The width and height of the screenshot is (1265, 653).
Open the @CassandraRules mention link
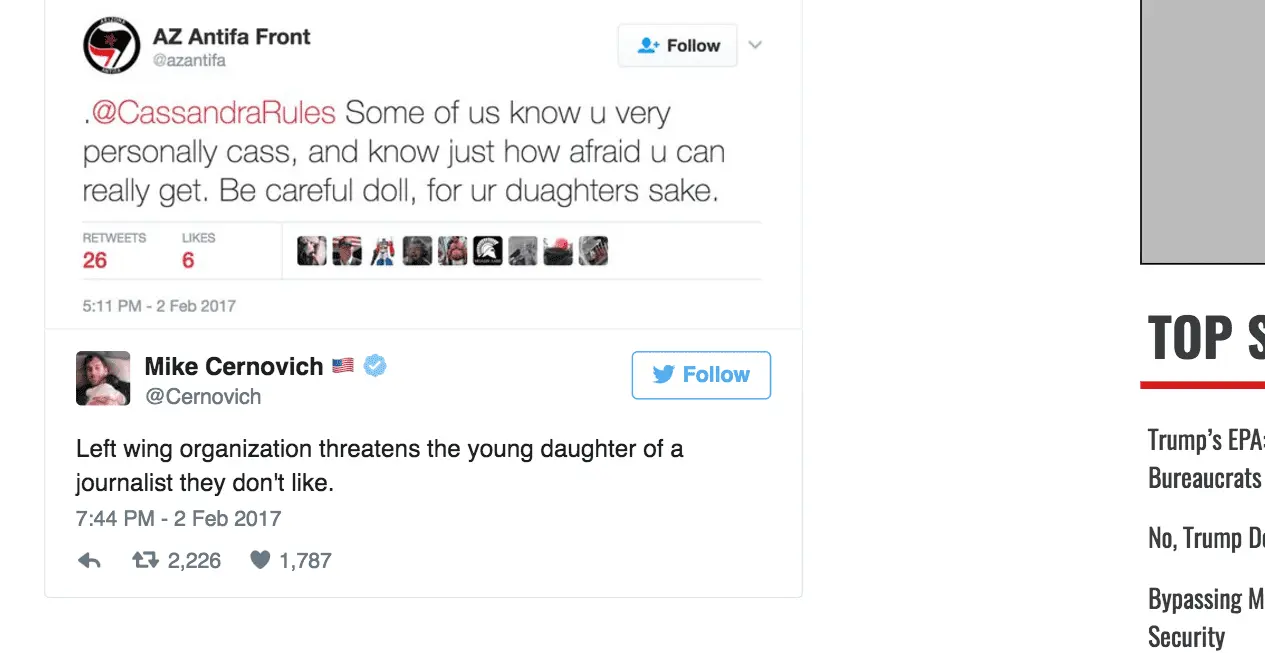pyautogui.click(x=213, y=113)
